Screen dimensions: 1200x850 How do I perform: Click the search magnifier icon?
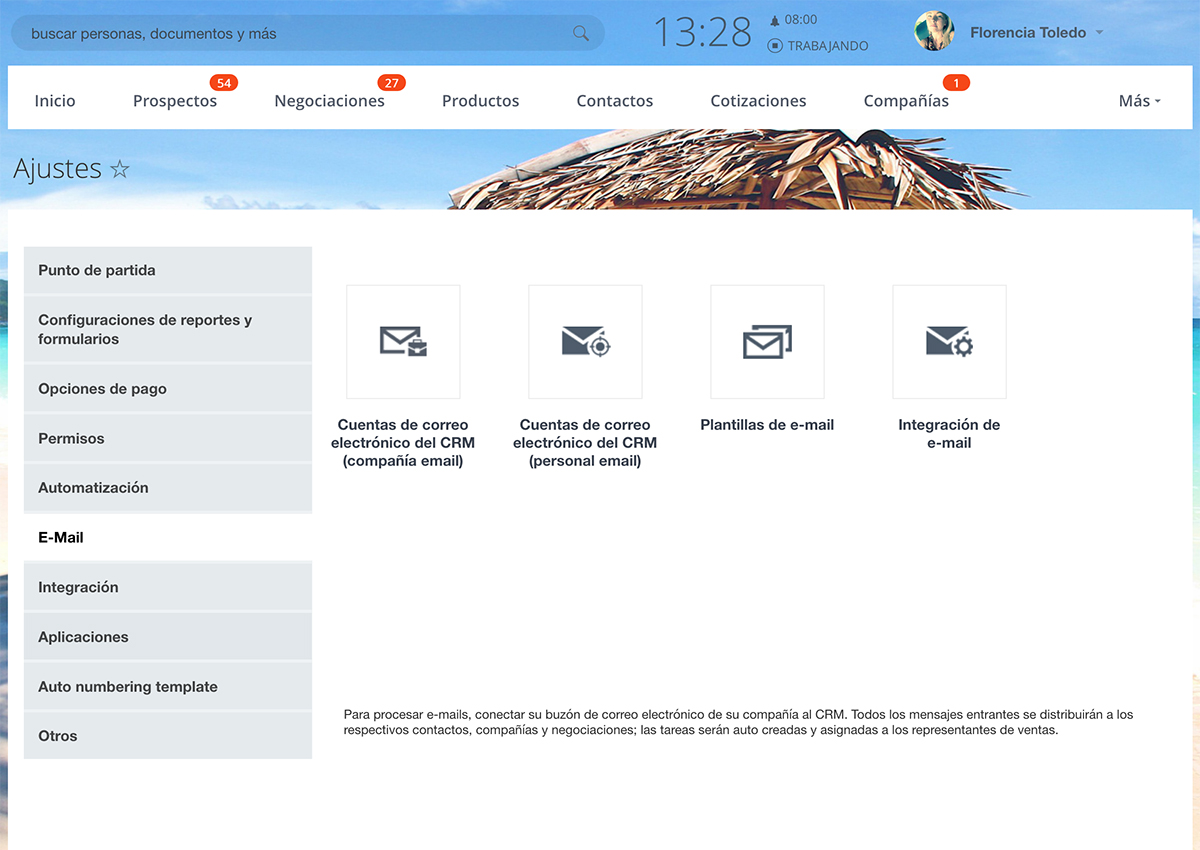[581, 33]
